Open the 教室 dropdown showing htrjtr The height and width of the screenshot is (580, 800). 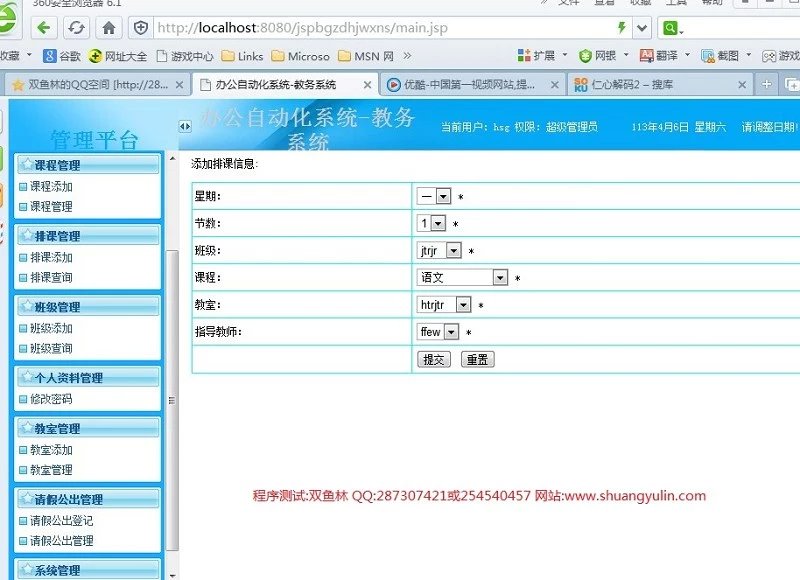tap(463, 305)
